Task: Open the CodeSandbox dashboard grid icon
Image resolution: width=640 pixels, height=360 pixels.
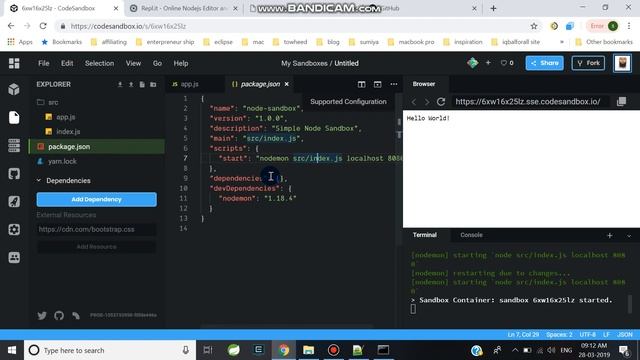Action: click(x=14, y=63)
